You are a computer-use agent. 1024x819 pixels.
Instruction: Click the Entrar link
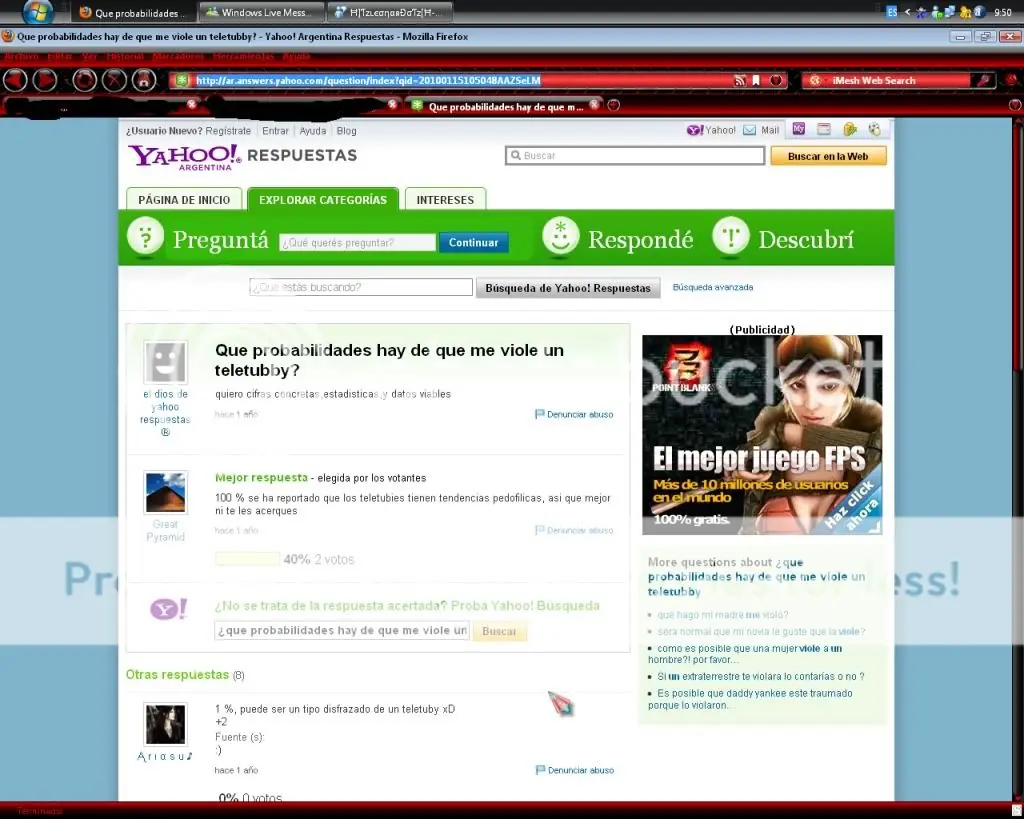275,131
